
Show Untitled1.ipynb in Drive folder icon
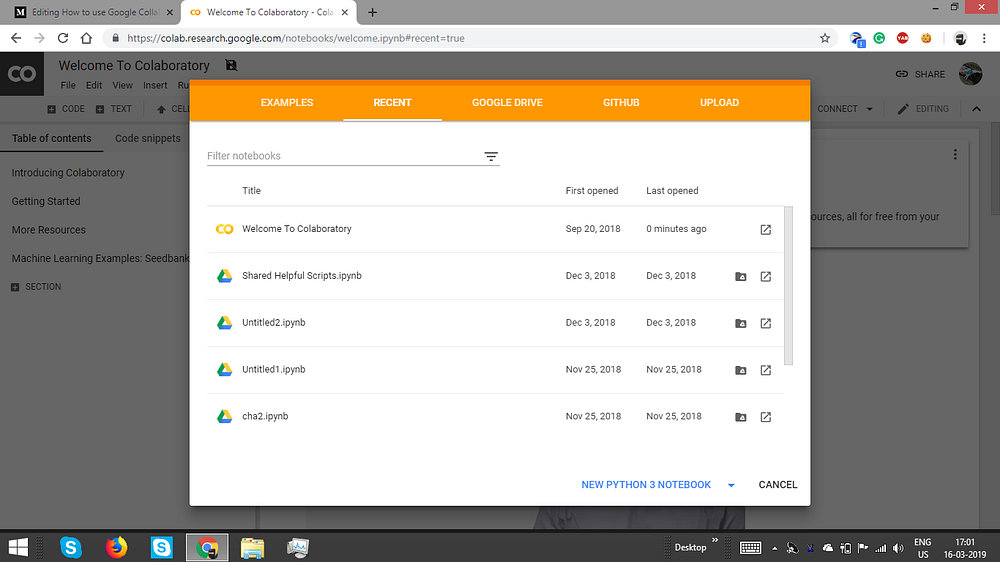pyautogui.click(x=740, y=370)
